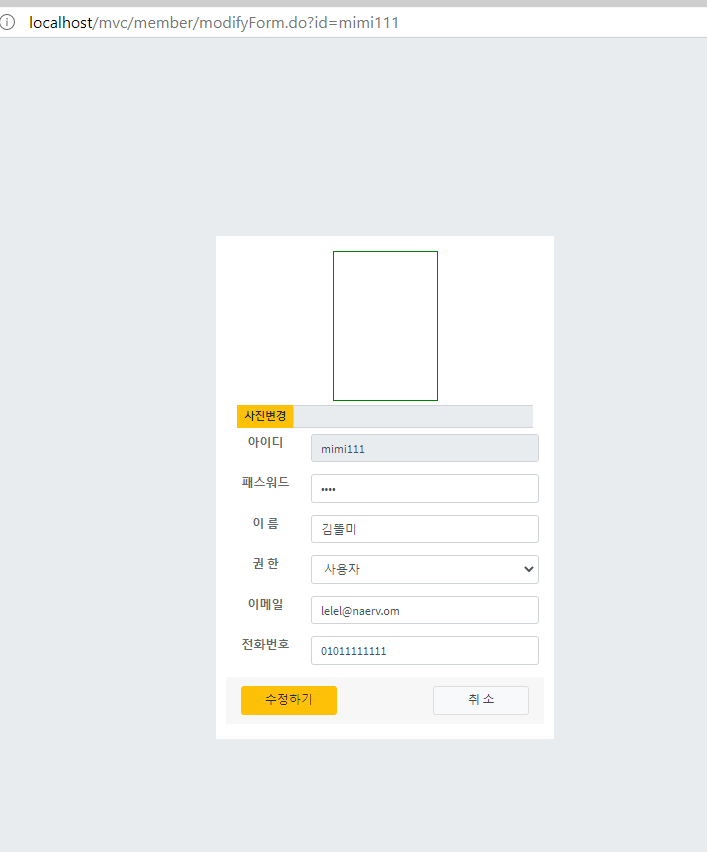This screenshot has width=707, height=852.
Task: Open the 권한 dropdown showing 사용자
Action: click(425, 569)
